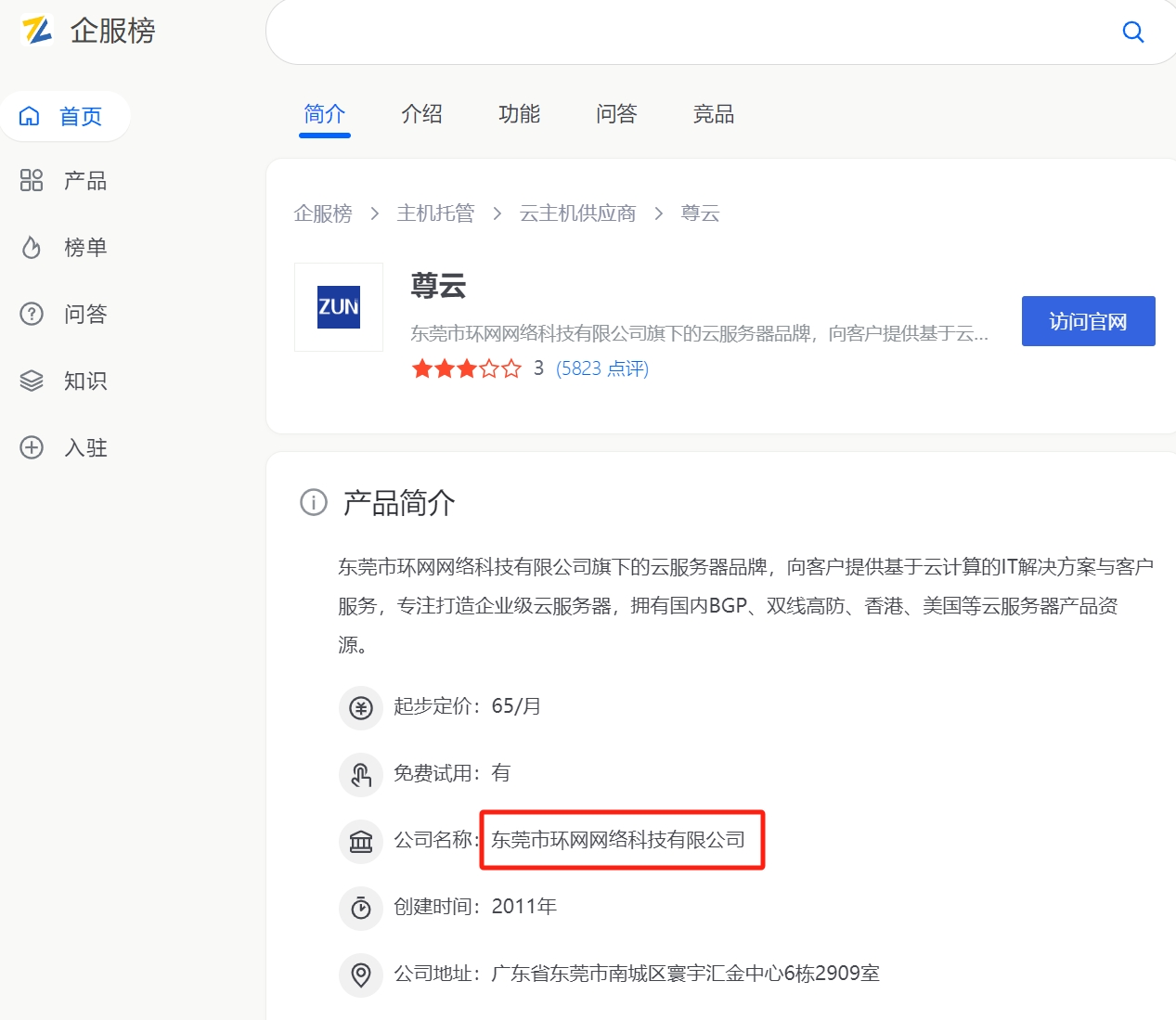
Task: Focus the top search input field
Action: [x=687, y=32]
